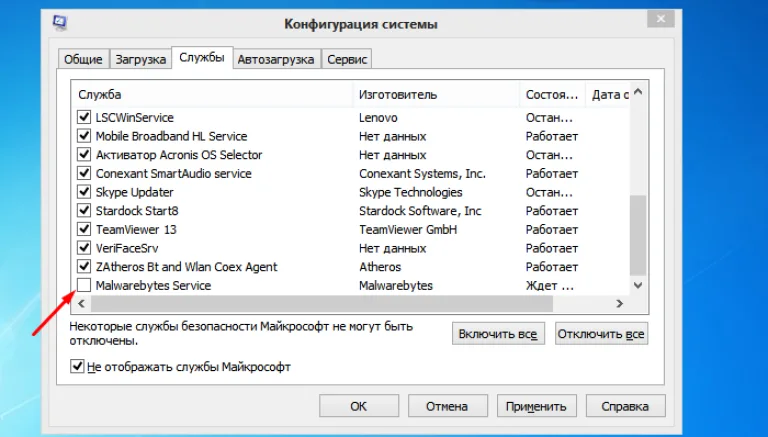Sort by the Служба column header
768x437 pixels.
[x=212, y=95]
